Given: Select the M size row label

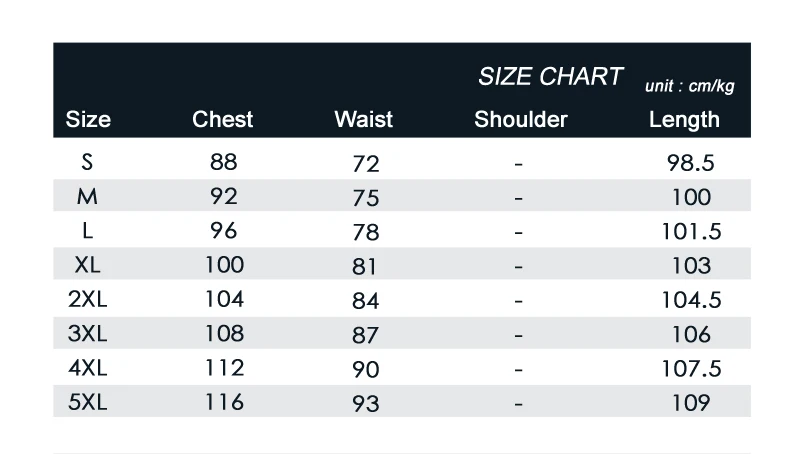Looking at the screenshot, I should point(87,196).
